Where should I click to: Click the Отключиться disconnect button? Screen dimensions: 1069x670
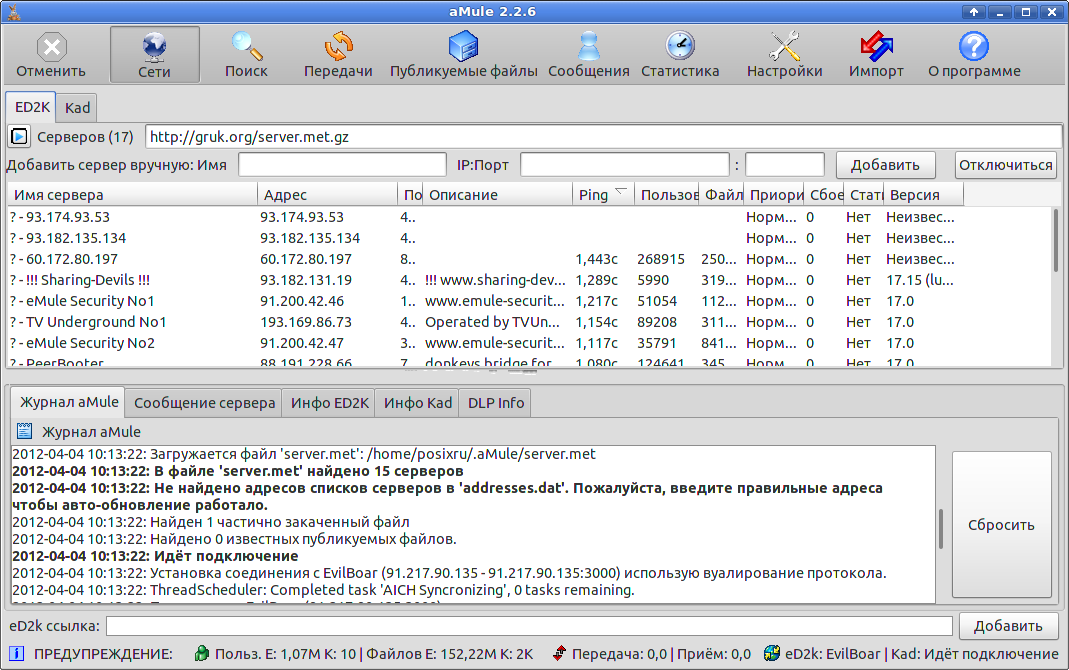coord(1006,165)
